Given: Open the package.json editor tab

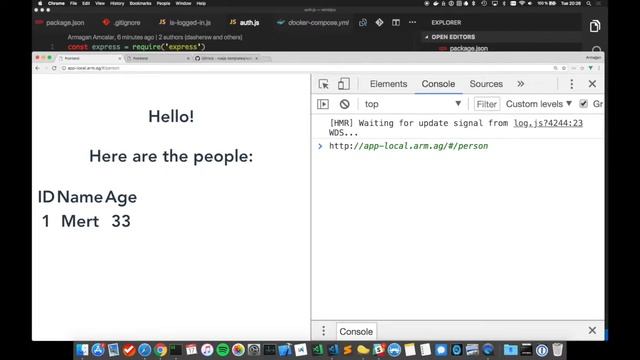Looking at the screenshot, I should (60, 22).
